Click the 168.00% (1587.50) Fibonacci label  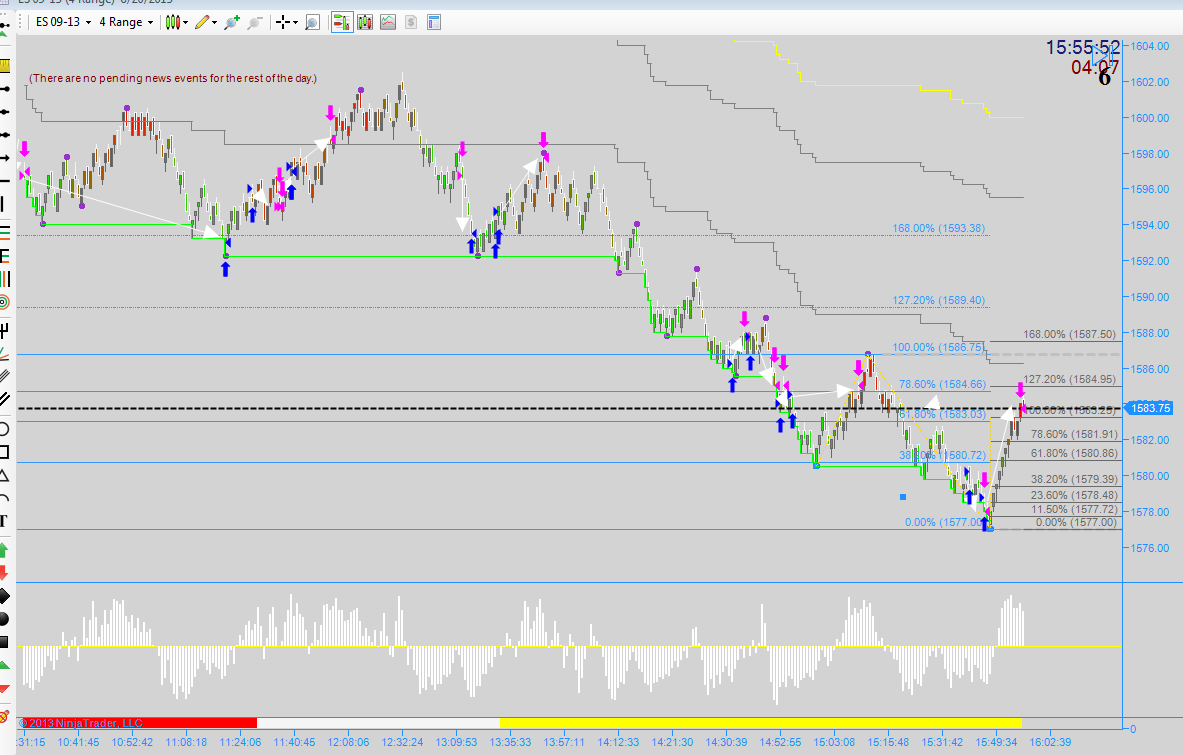tap(1069, 334)
